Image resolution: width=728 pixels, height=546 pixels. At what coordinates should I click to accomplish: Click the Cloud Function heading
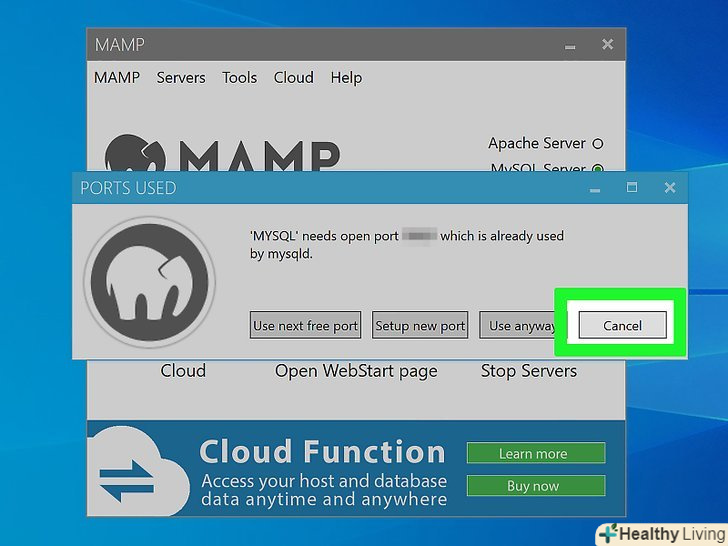(x=323, y=452)
